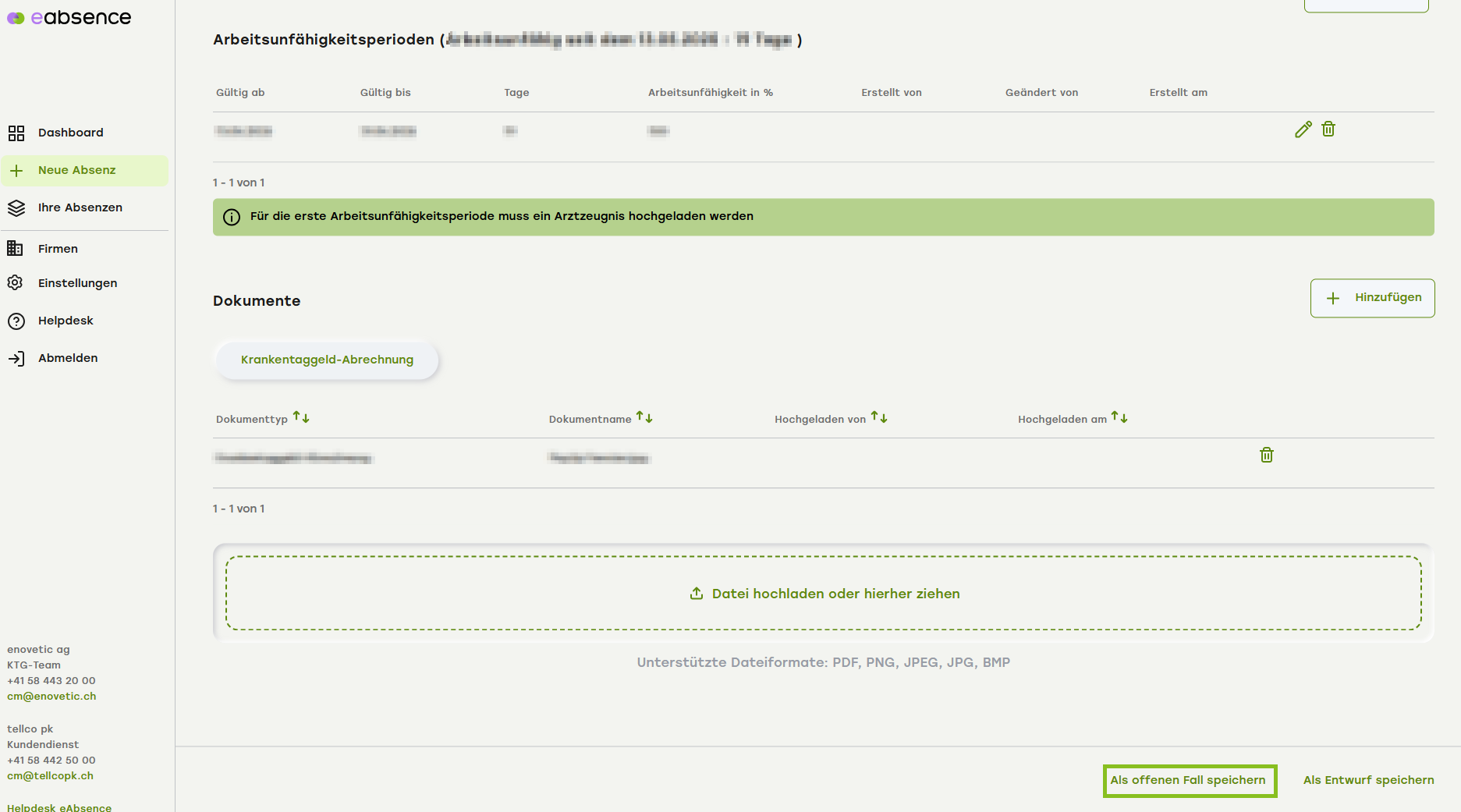Viewport: 1461px width, 812px height.
Task: Go to Ihre Absenzen menu item
Action: (80, 207)
